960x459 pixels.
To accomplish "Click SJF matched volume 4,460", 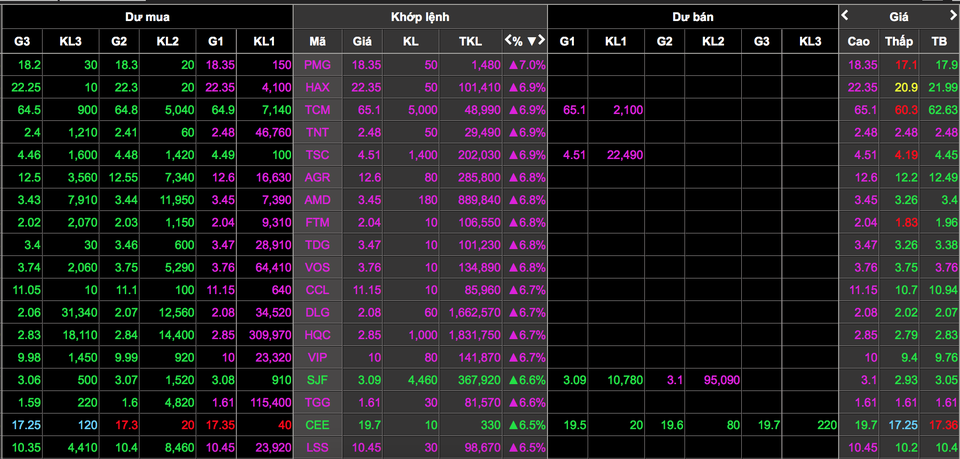I will tap(422, 380).
